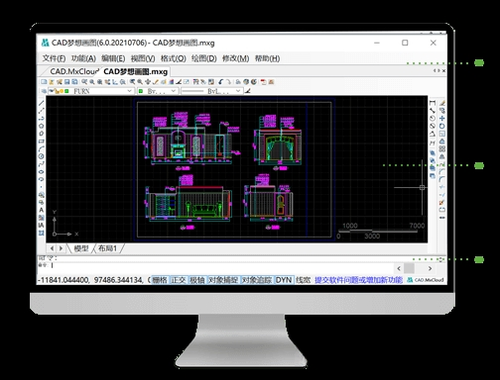500x380 pixels.
Task: Open 格式(O) menu
Action: click(173, 58)
